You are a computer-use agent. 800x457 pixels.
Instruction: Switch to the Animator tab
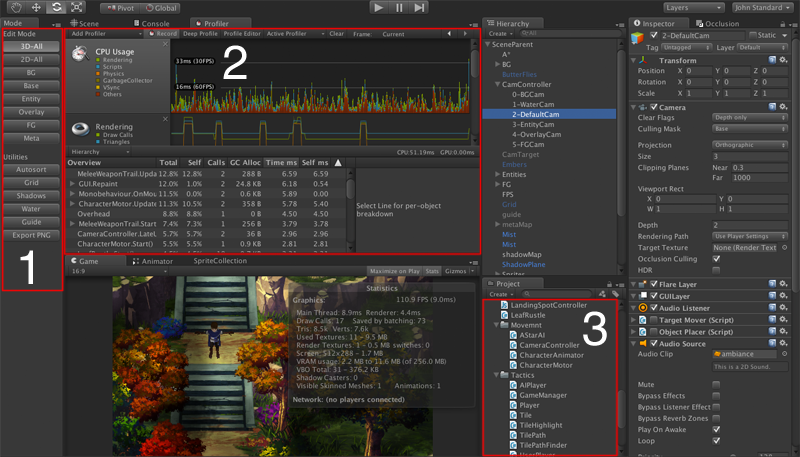(x=153, y=261)
